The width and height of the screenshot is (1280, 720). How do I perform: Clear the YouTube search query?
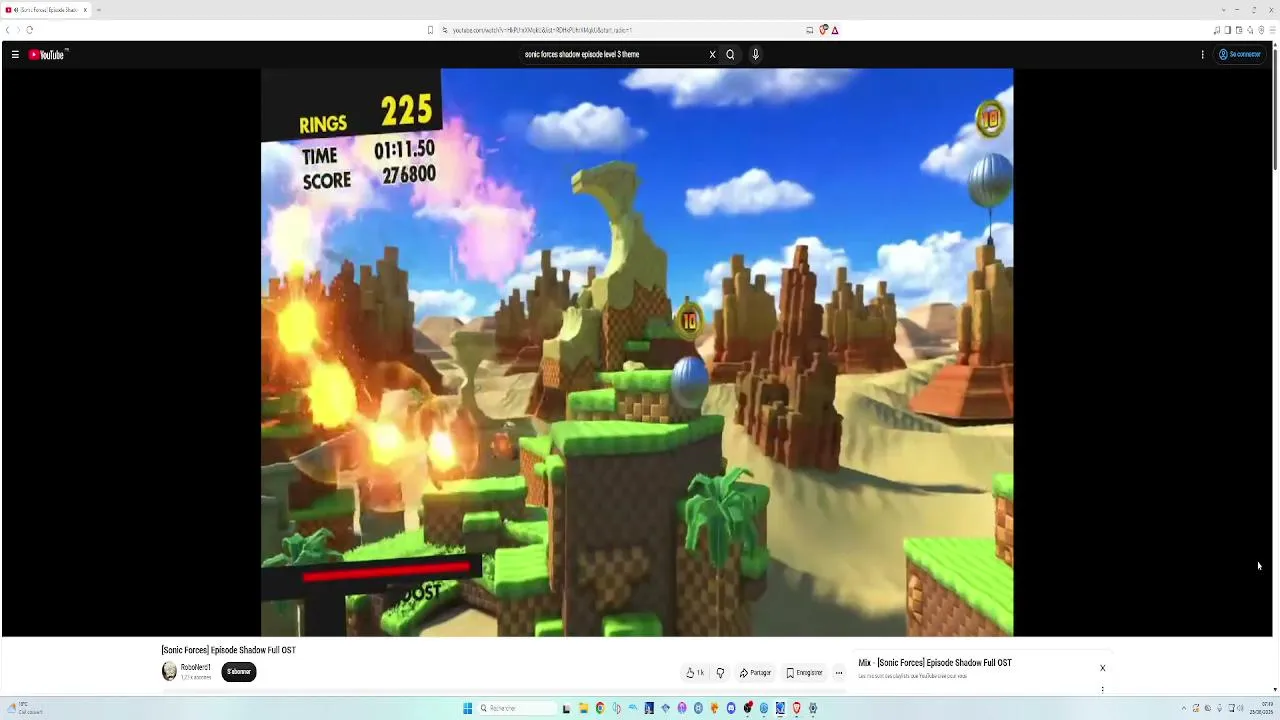(712, 55)
